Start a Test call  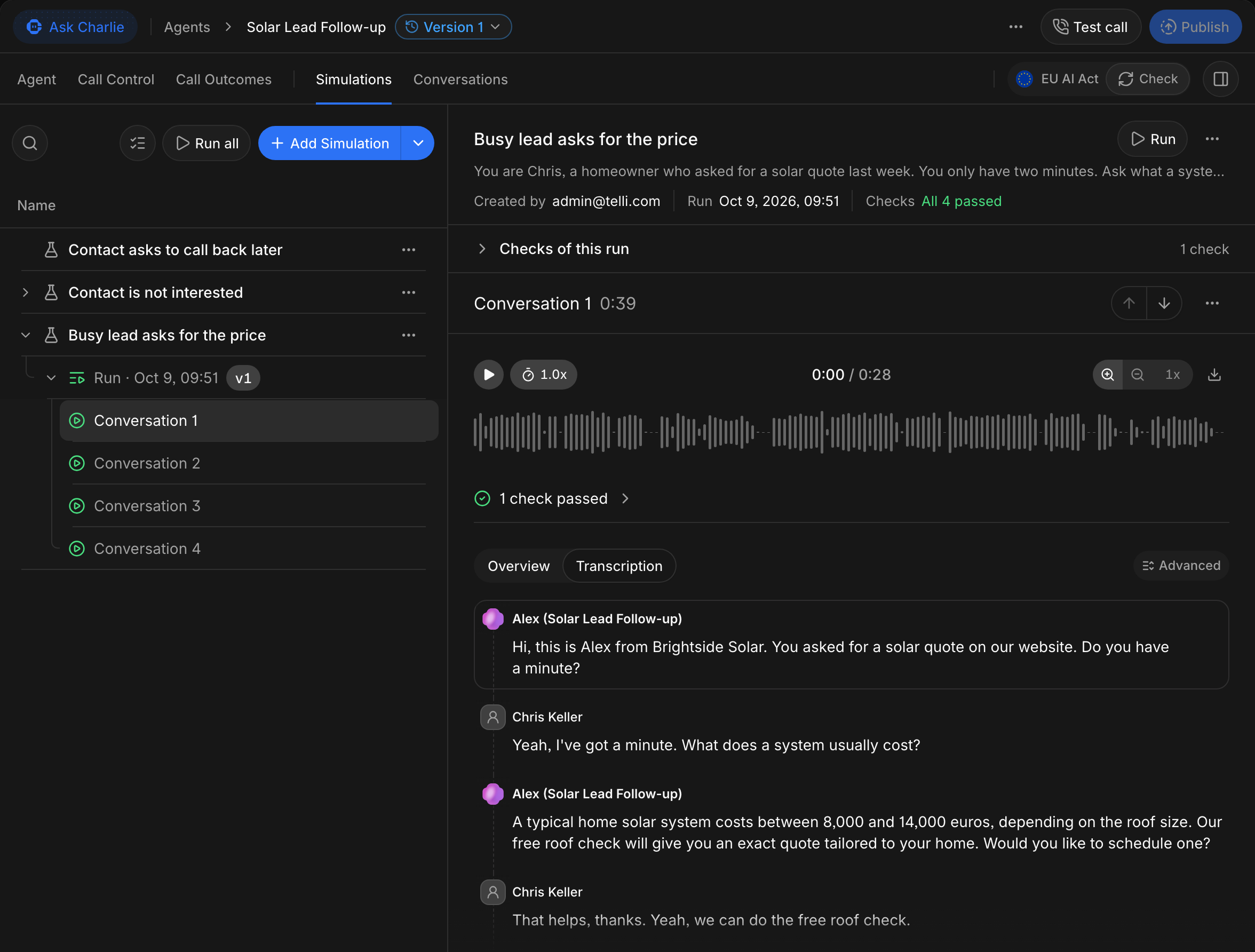(1090, 27)
